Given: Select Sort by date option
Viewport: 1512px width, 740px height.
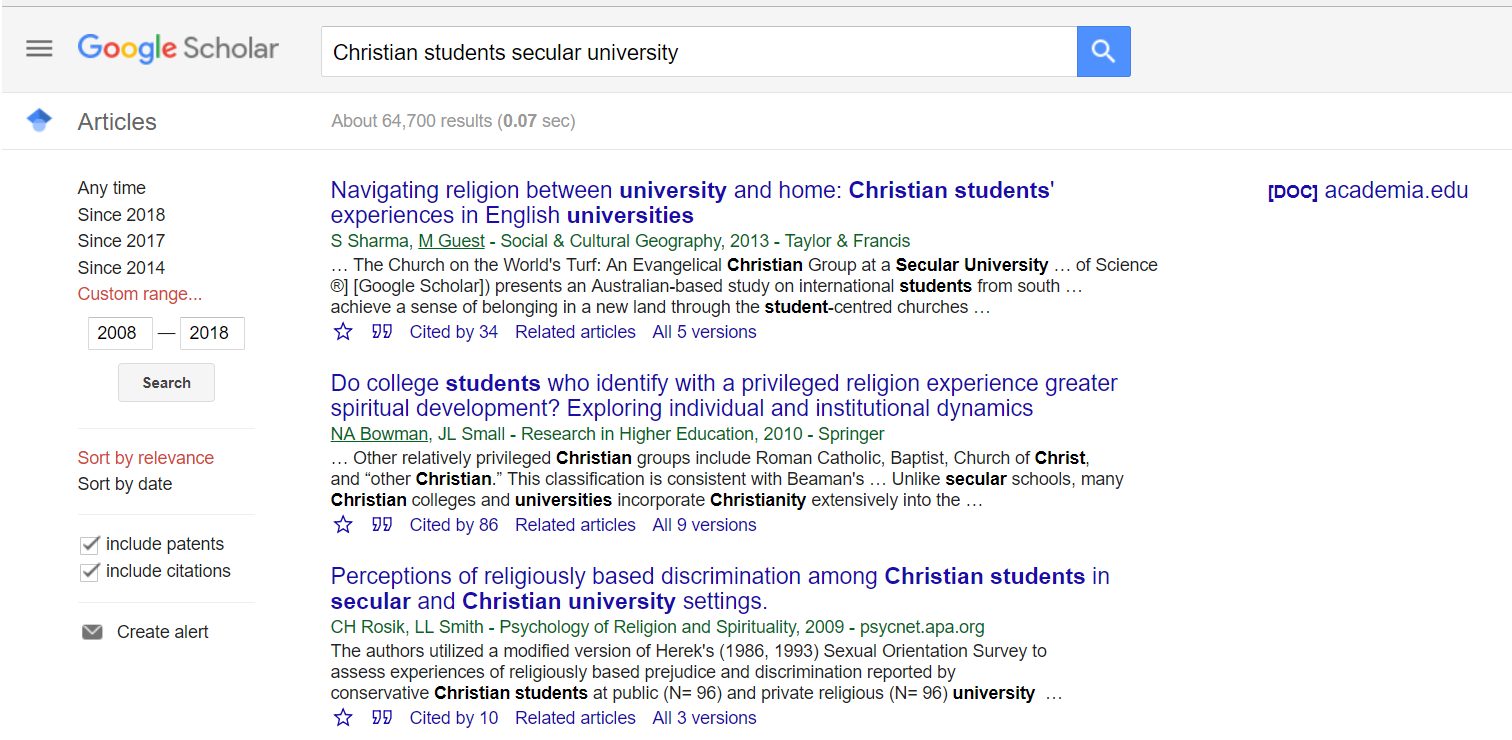Looking at the screenshot, I should tap(125, 484).
